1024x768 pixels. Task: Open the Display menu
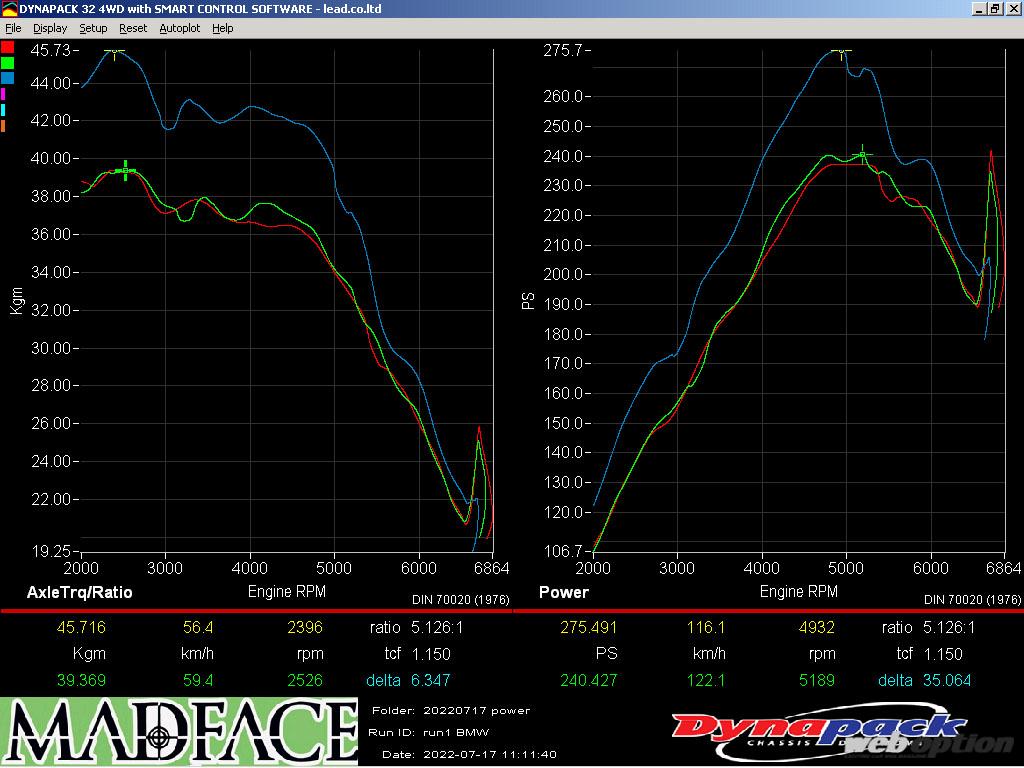[x=50, y=28]
